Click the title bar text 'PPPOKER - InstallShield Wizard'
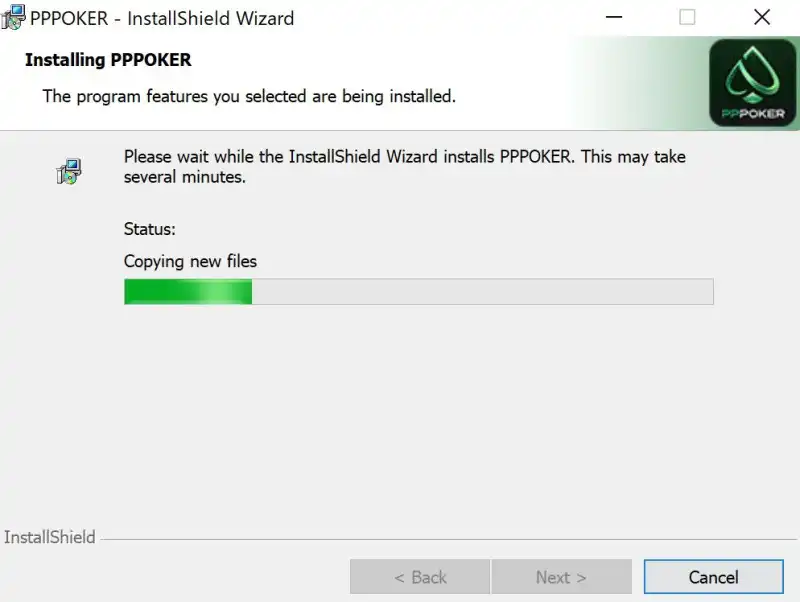 coord(162,18)
